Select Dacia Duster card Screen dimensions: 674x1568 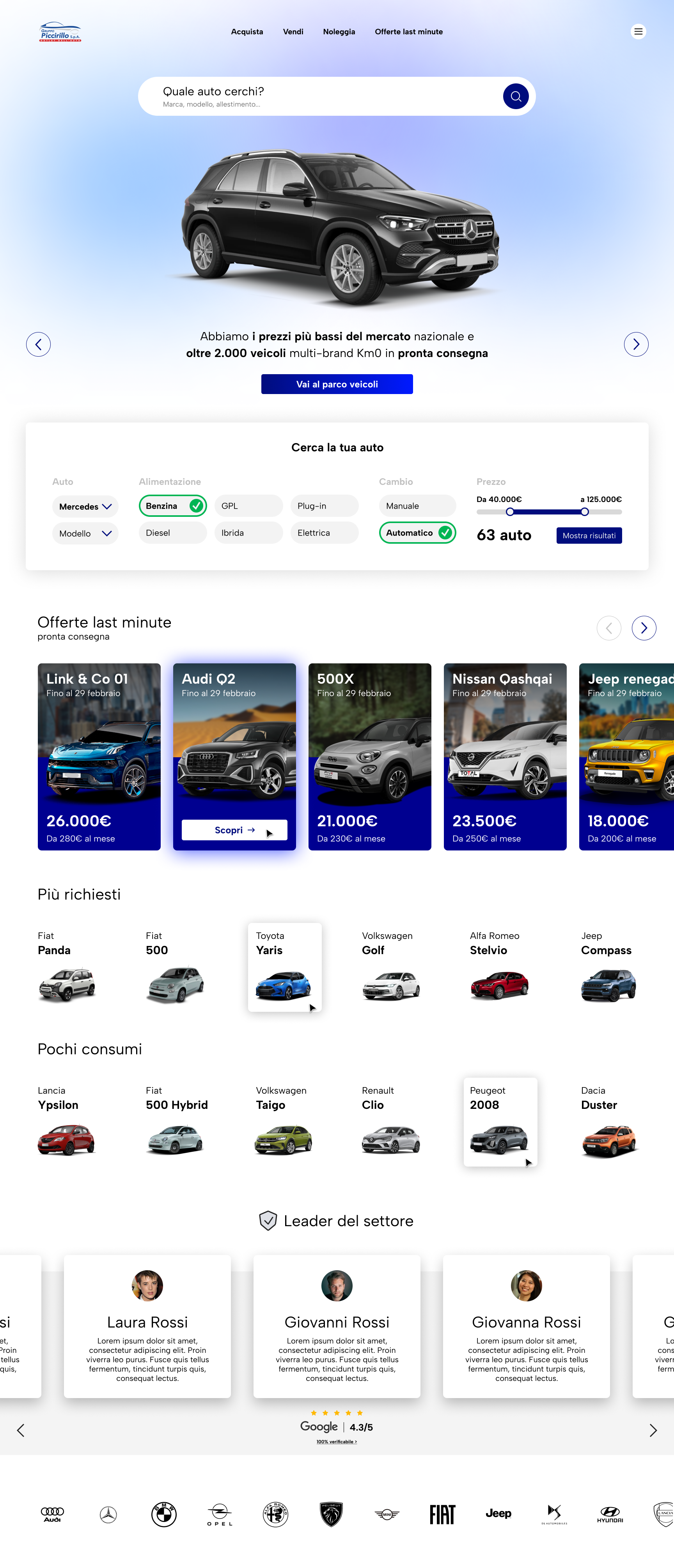609,1121
